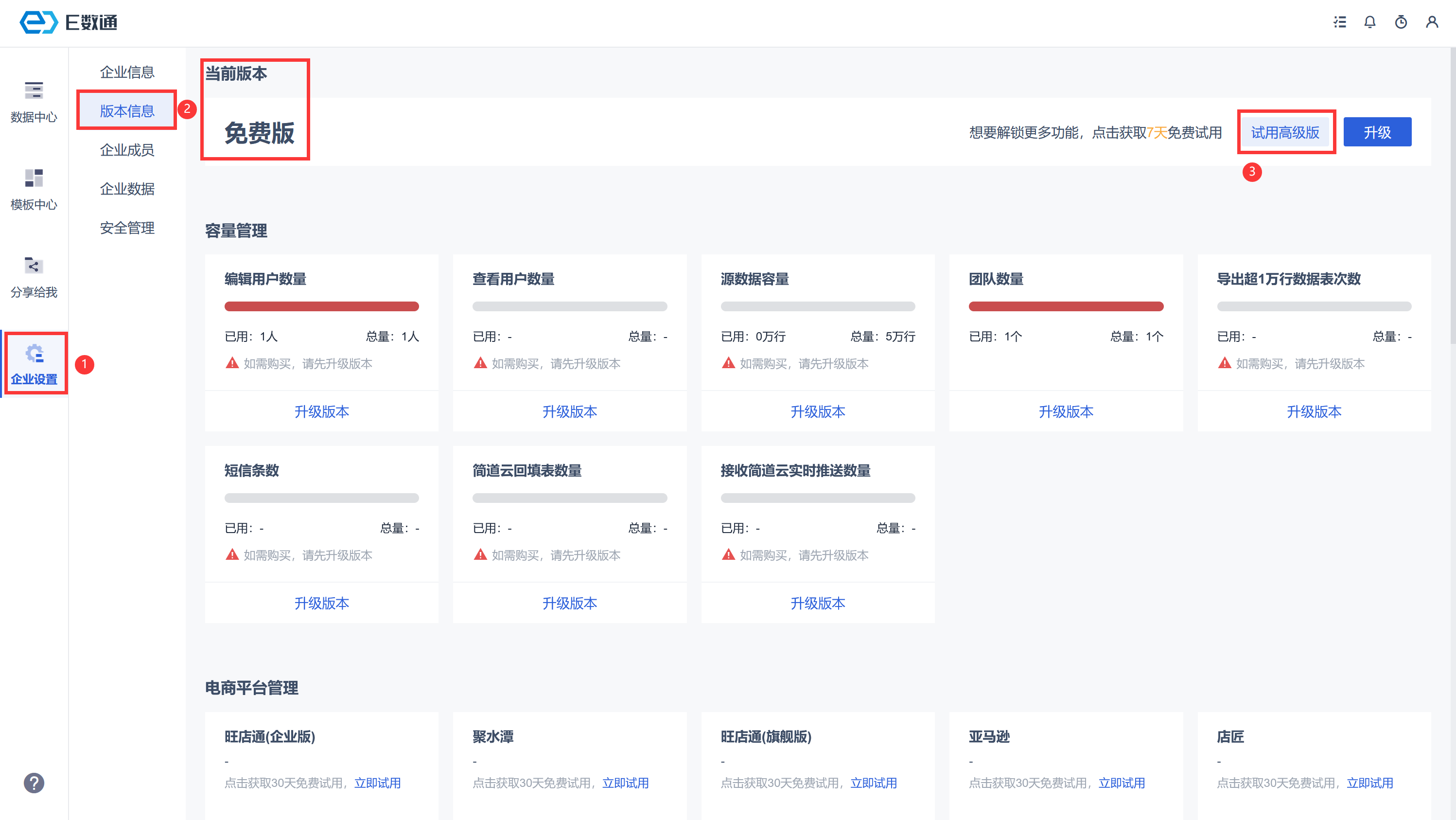Open the user profile icon
Screen dimensions: 1456x820
pos(1432,22)
